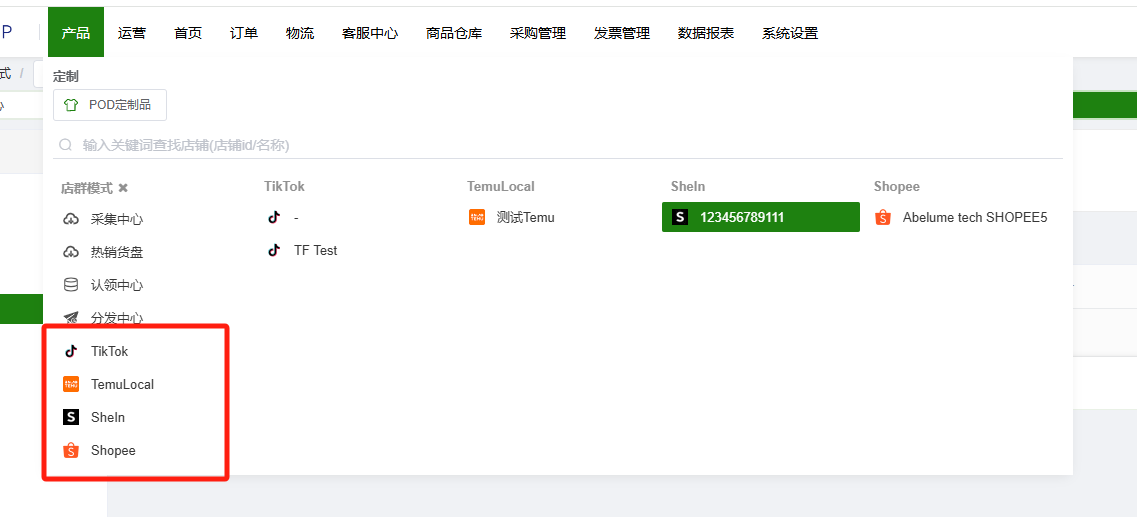Click SheIn icon beside 123456789111

[x=679, y=217]
